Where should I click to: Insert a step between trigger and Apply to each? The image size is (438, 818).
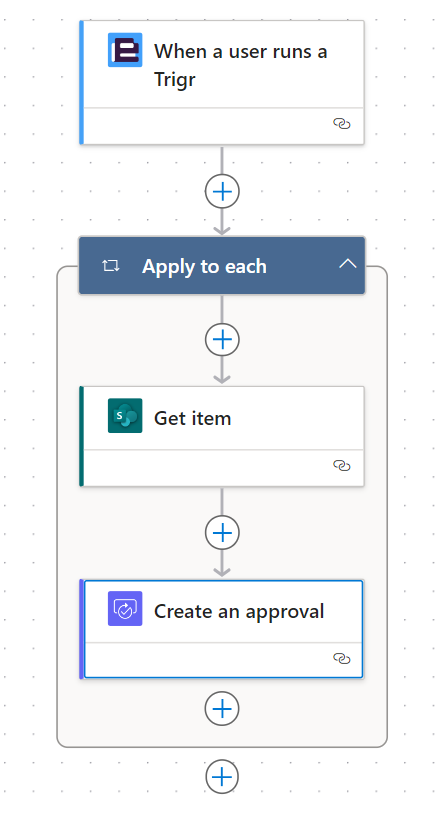(x=222, y=191)
